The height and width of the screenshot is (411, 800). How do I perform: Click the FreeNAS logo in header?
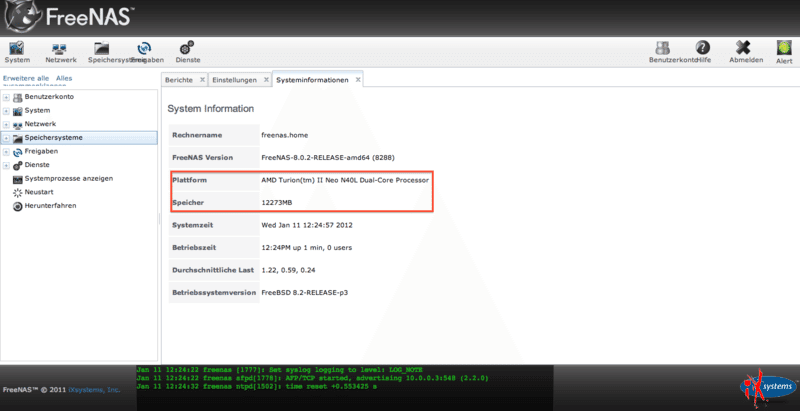pos(71,18)
